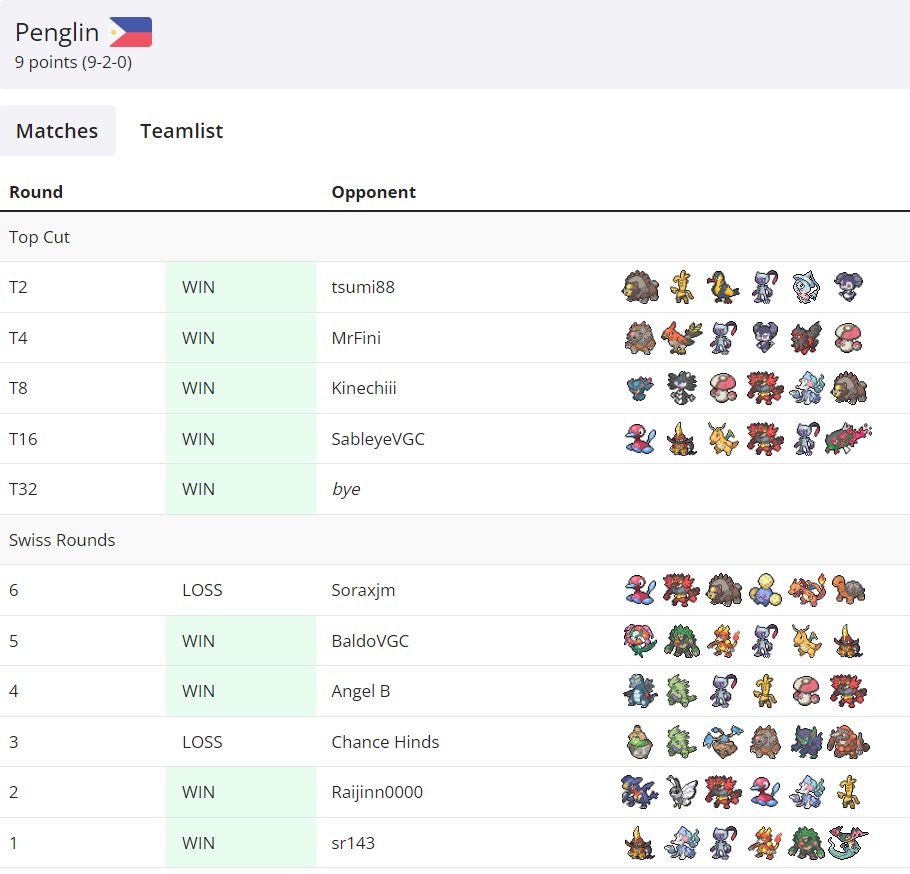
Task: Select the Ursaluna sprite in tsumi88's team
Action: [x=640, y=286]
